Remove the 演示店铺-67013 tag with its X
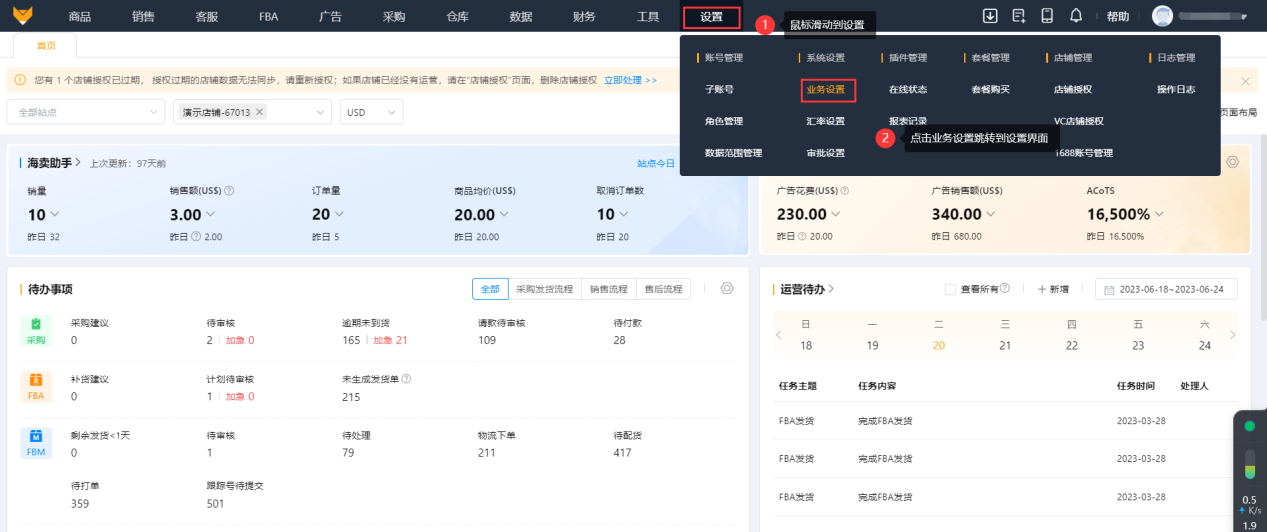 point(260,112)
